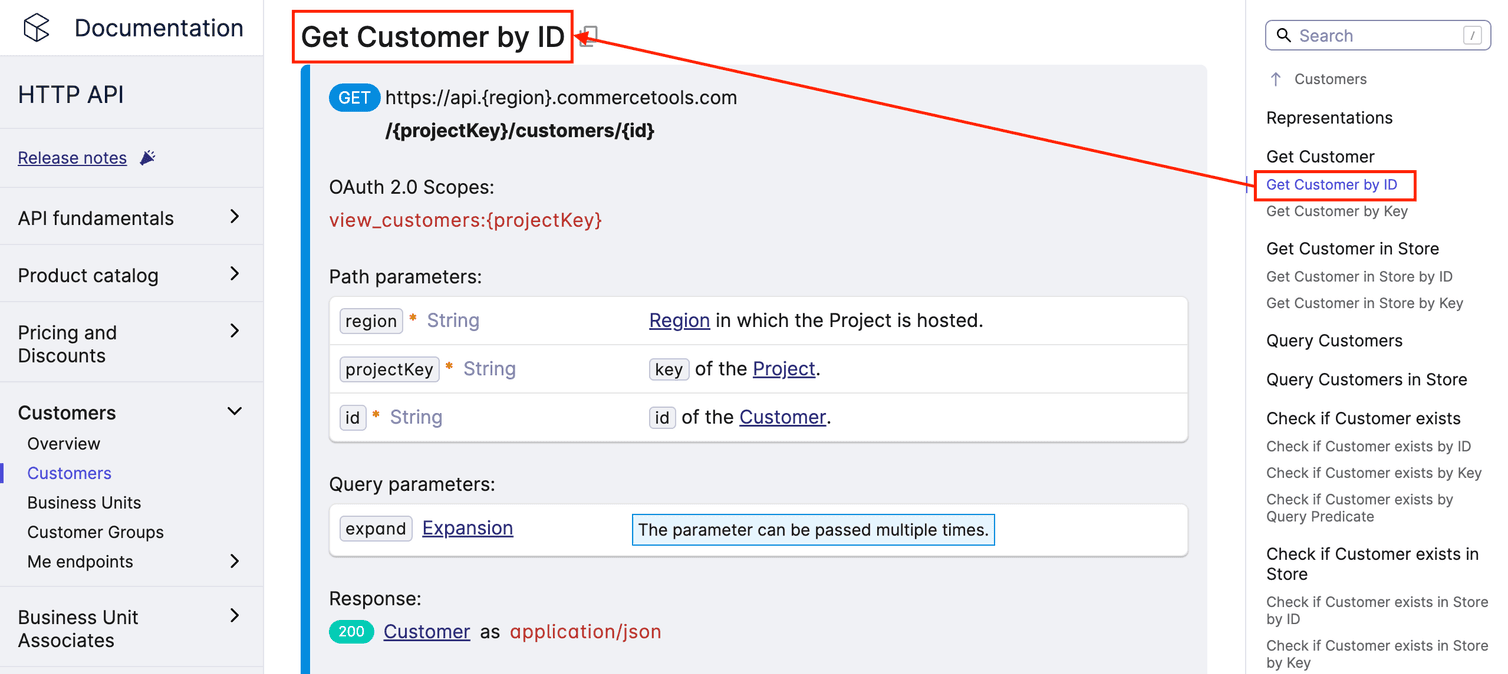
Task: Click the commercetools cube logo
Action: [36, 28]
